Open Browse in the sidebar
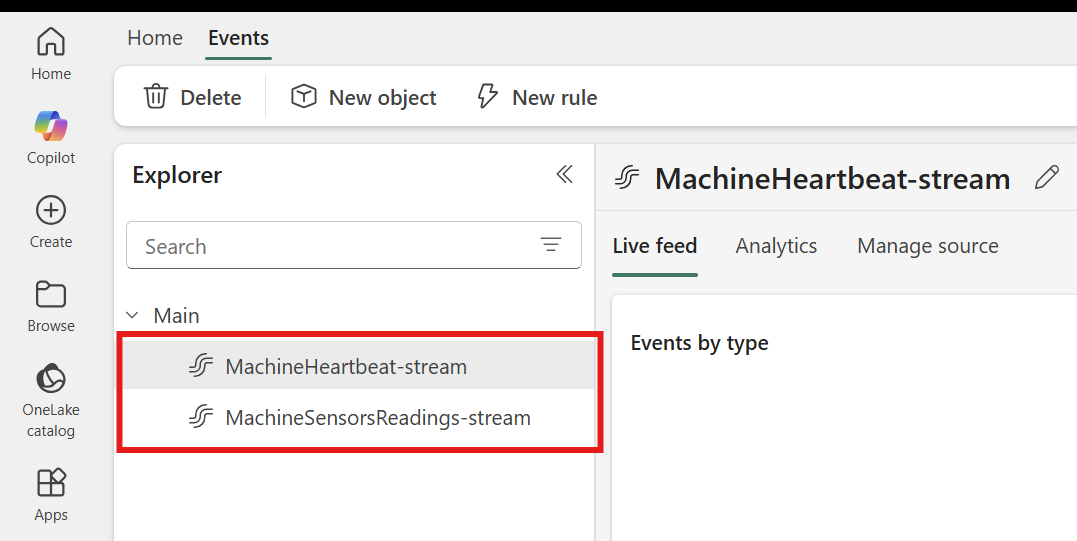Viewport: 1077px width, 541px height. [x=51, y=306]
